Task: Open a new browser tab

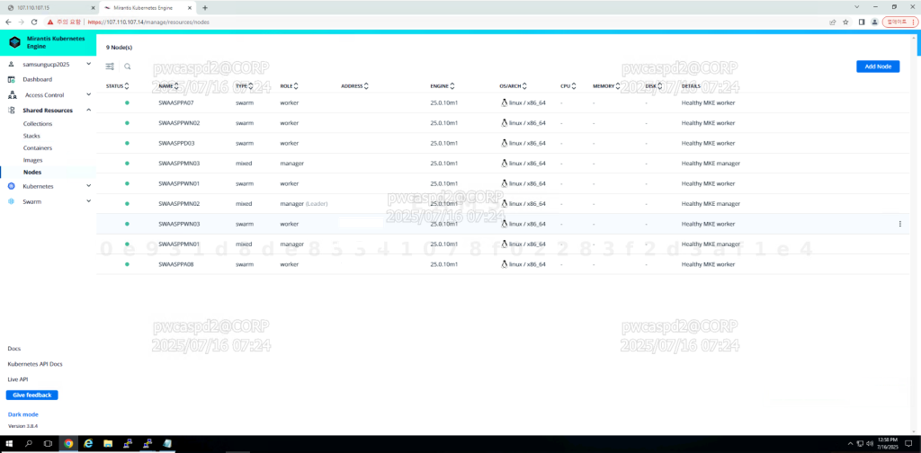Action: 205,8
